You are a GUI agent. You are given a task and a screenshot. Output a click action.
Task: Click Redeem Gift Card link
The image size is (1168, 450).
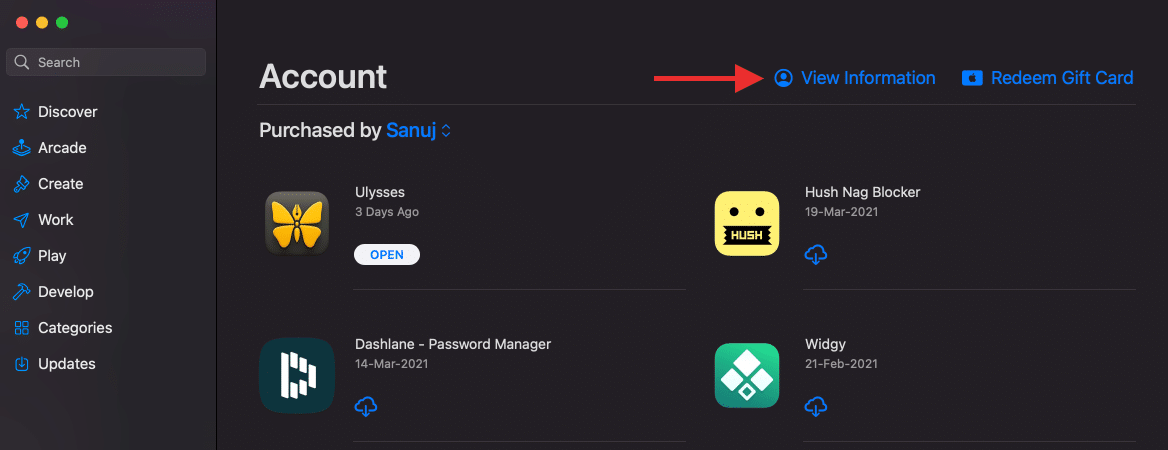(x=1047, y=77)
